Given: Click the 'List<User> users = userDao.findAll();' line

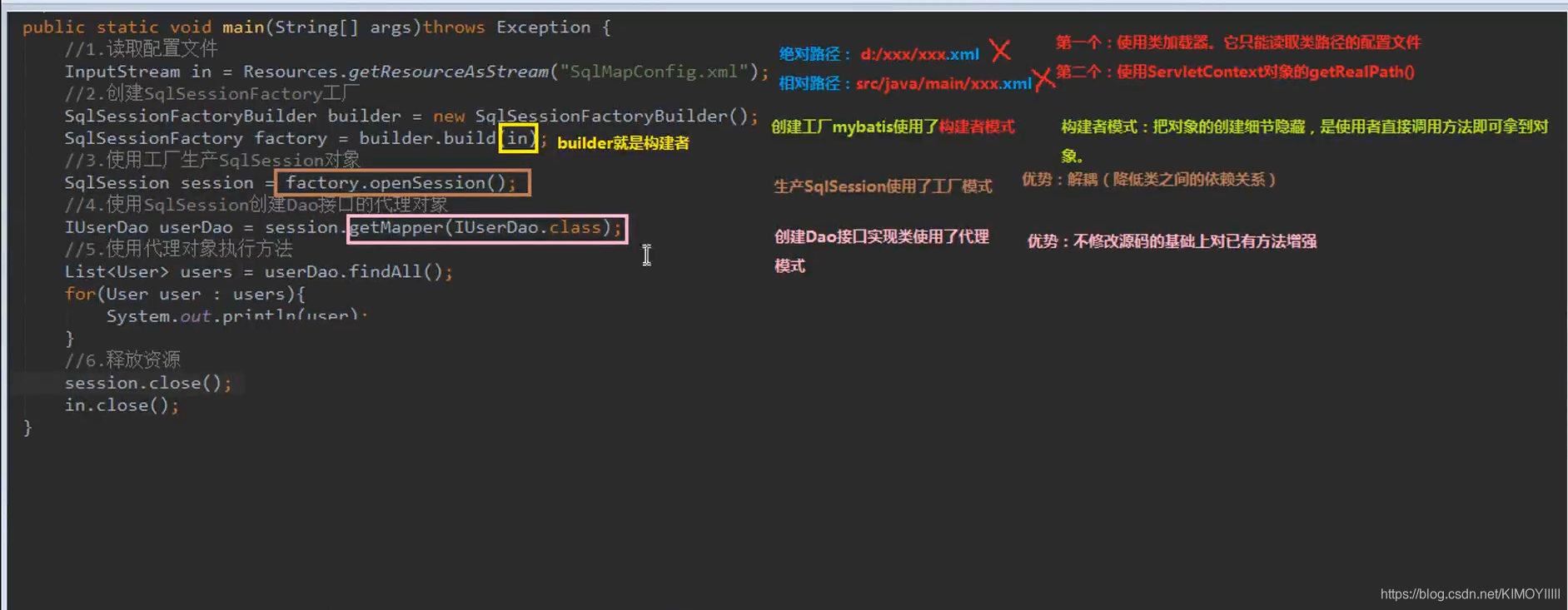Looking at the screenshot, I should click(259, 271).
